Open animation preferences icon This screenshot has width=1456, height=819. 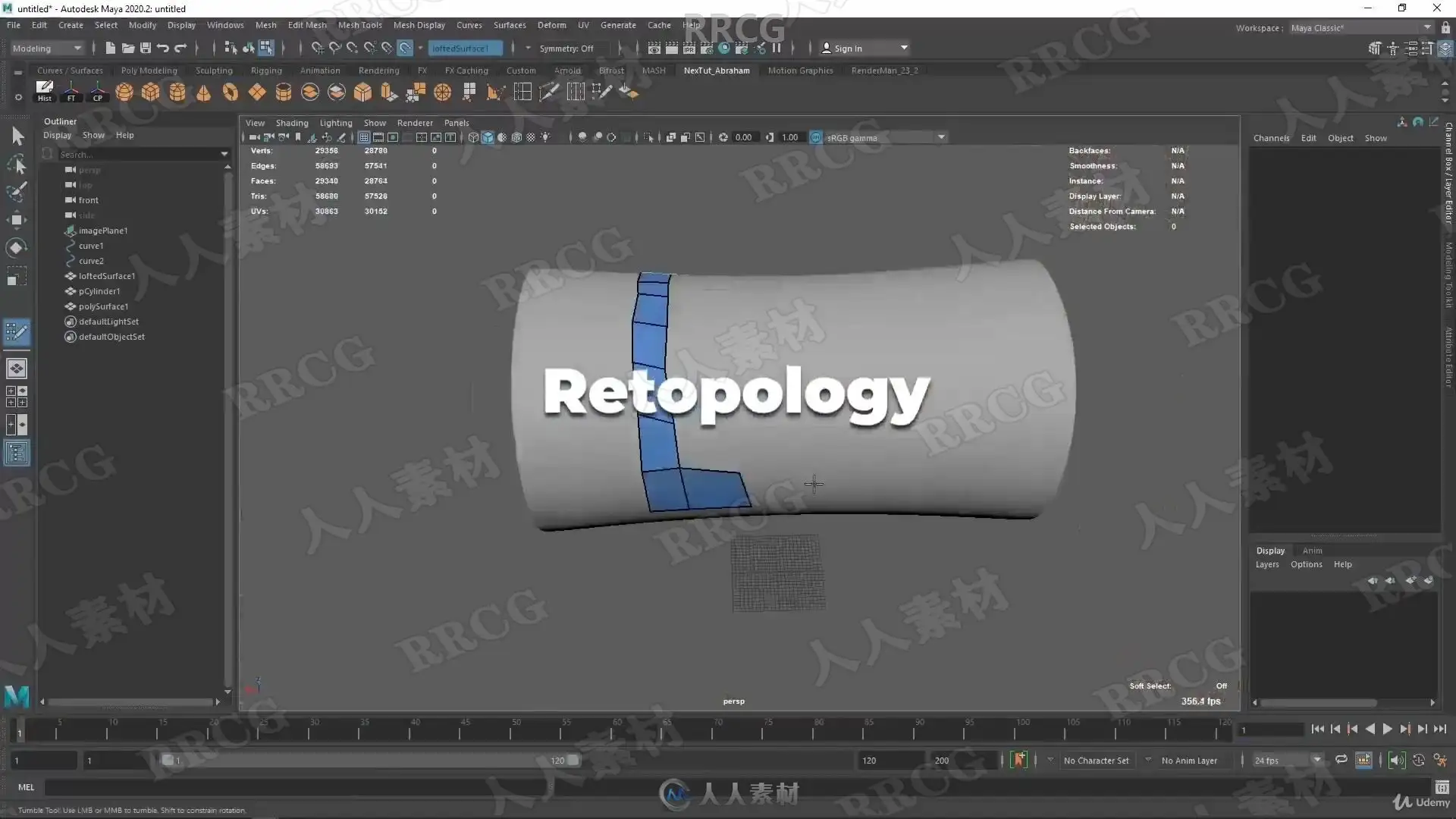pos(1440,760)
